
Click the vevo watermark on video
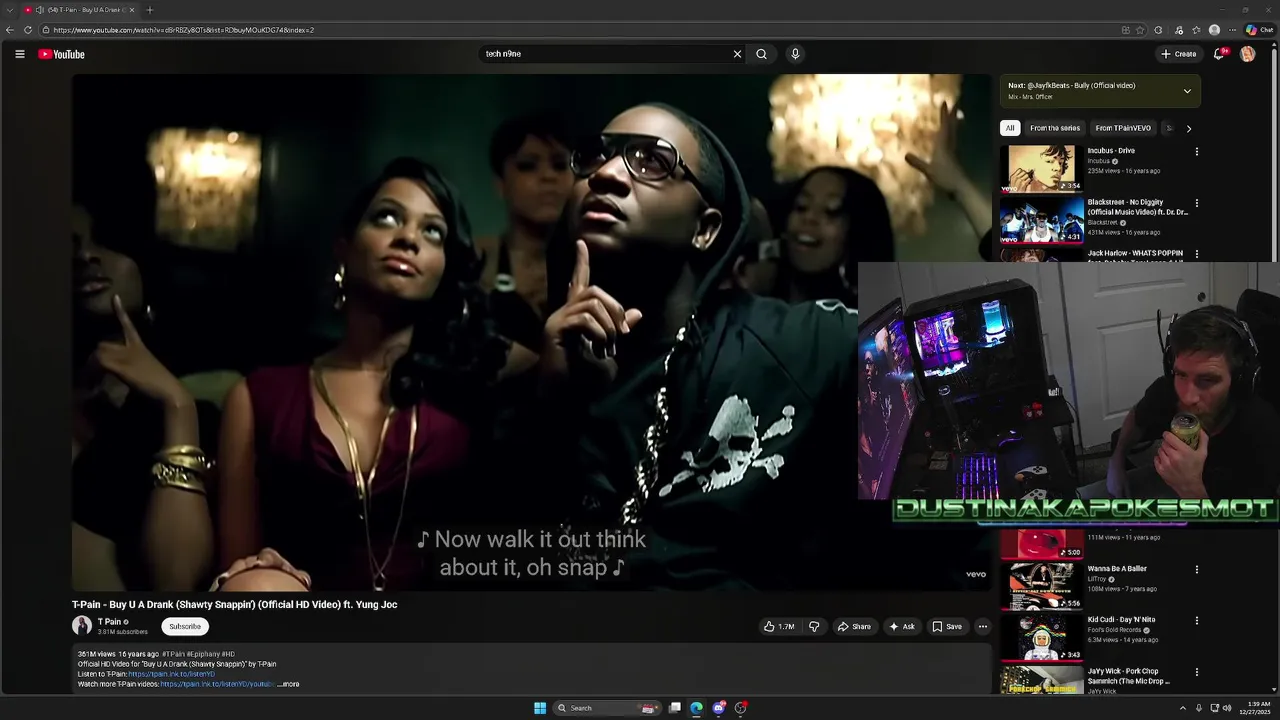click(x=976, y=574)
